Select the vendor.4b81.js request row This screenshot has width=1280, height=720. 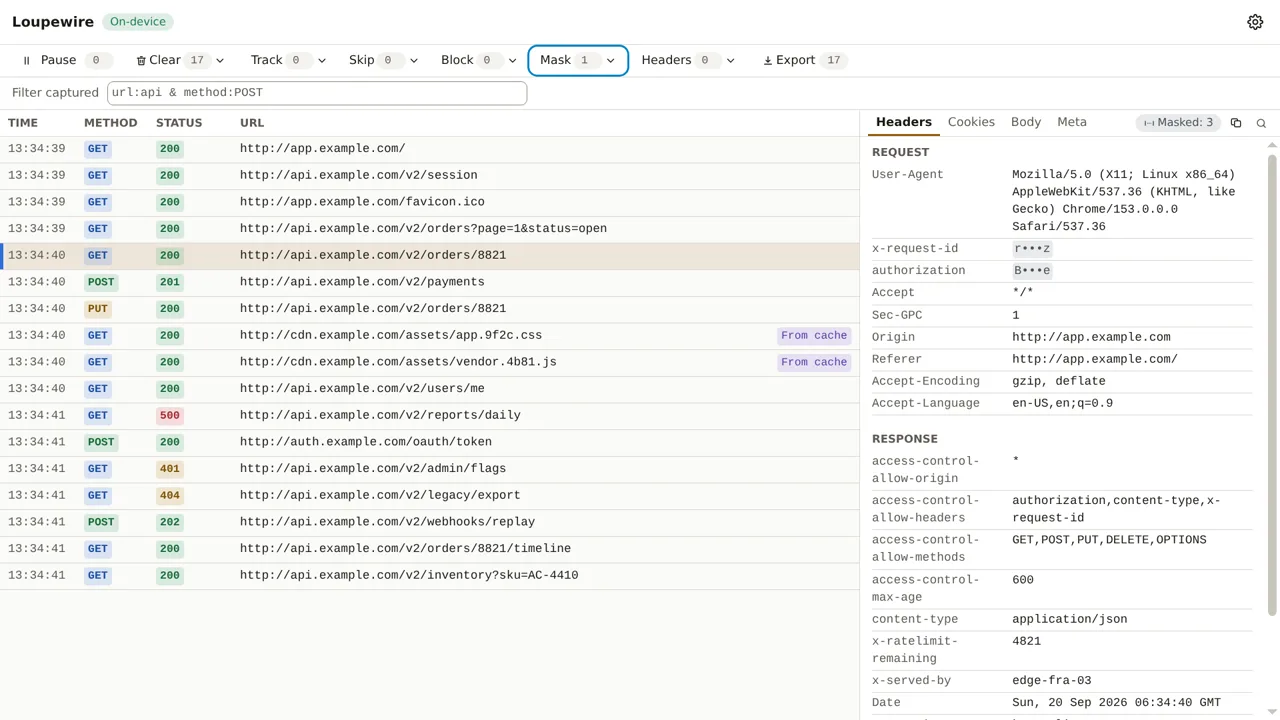pos(430,362)
